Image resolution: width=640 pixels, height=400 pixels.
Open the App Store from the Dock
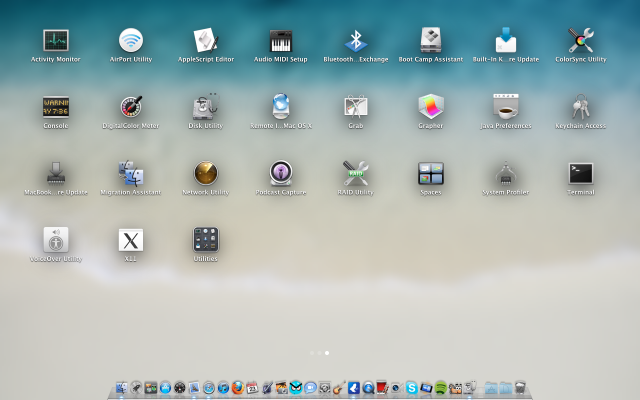tap(165, 387)
